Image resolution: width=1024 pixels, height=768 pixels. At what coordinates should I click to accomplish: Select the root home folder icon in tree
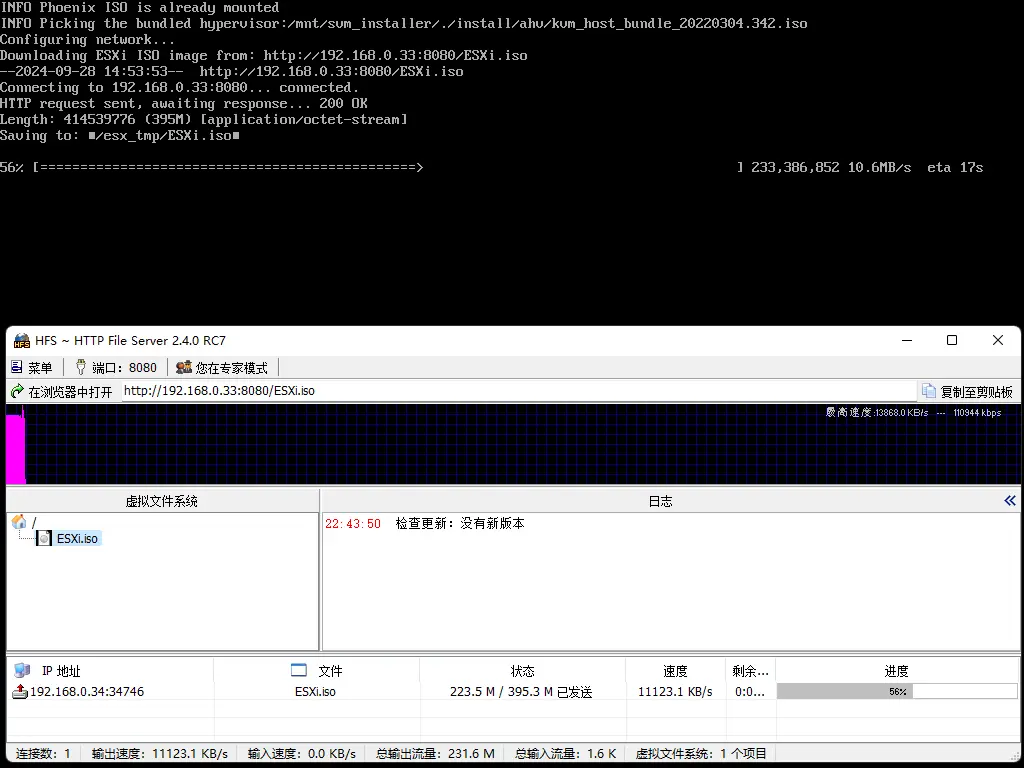click(x=19, y=522)
